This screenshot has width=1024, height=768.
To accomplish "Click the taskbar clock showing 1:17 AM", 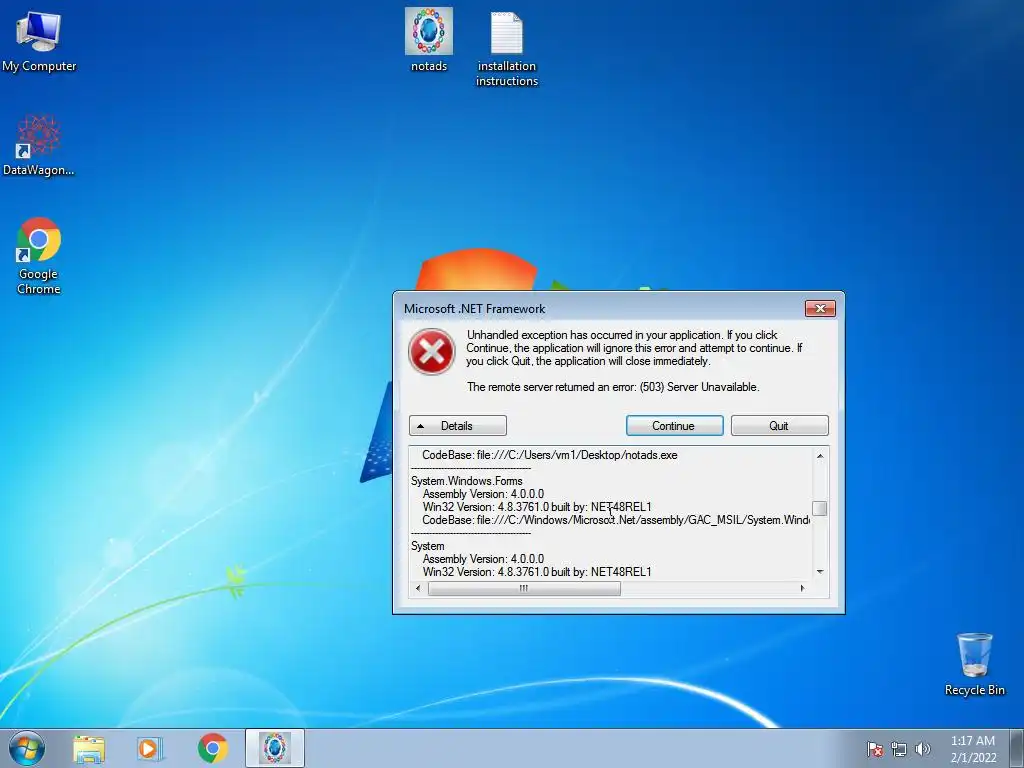I will 973,749.
